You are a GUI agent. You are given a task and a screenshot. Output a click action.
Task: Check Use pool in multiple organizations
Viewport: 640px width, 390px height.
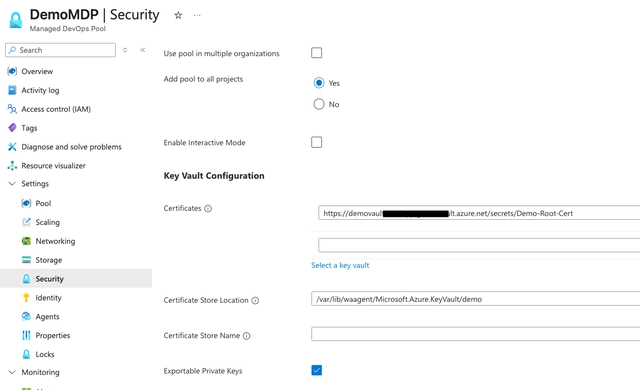[x=316, y=53]
